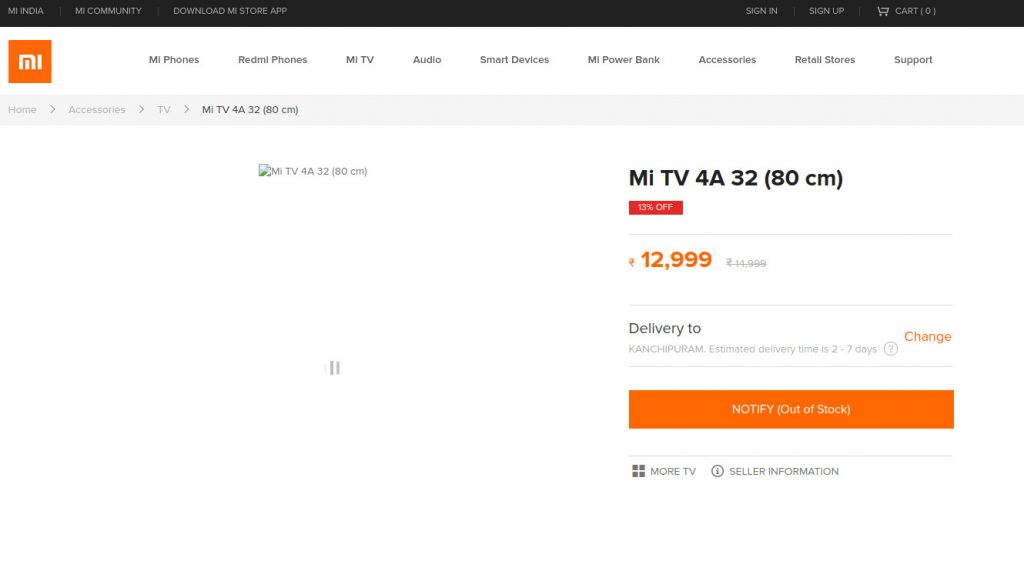
Task: Click the Sign In link
Action: (x=761, y=11)
